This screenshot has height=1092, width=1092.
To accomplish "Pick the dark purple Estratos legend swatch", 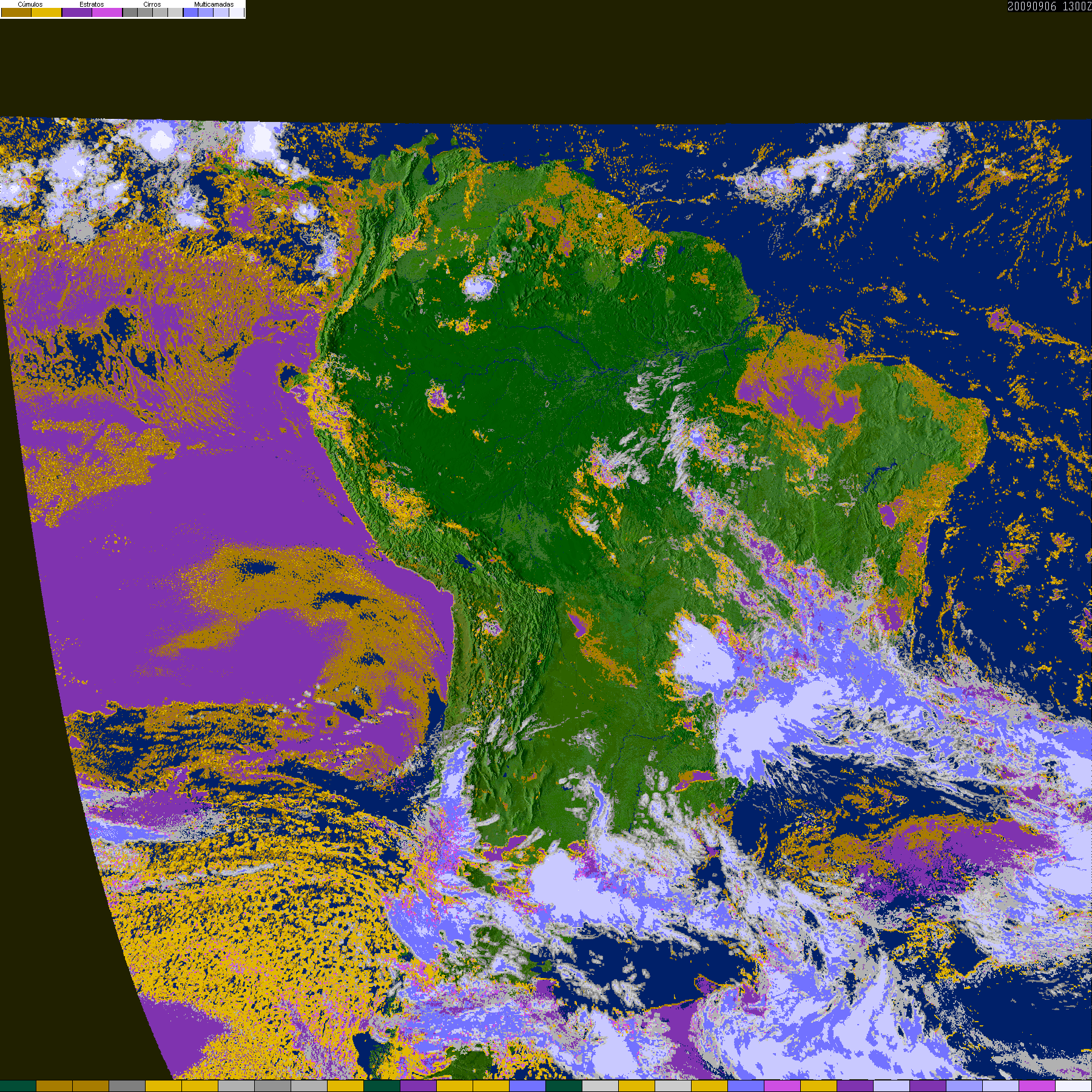I will [x=77, y=13].
